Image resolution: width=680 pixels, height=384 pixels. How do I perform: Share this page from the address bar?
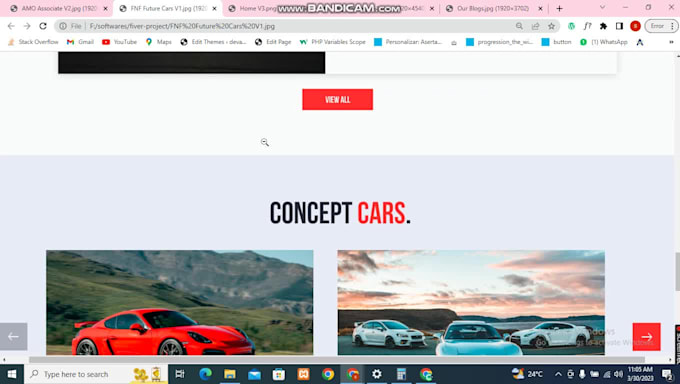tap(536, 26)
